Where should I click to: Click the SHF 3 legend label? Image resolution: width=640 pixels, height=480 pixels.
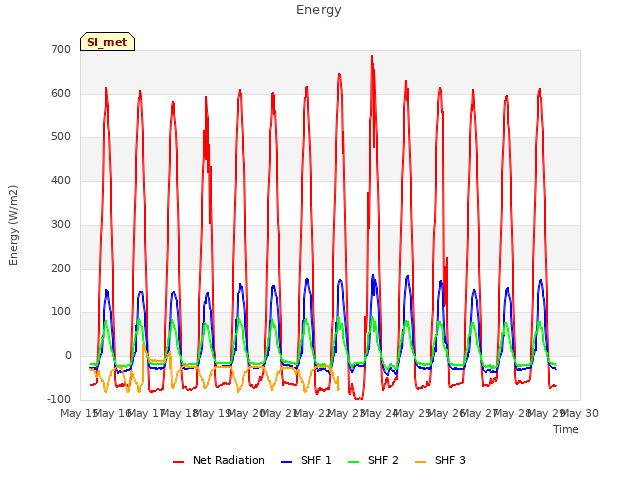(x=450, y=460)
